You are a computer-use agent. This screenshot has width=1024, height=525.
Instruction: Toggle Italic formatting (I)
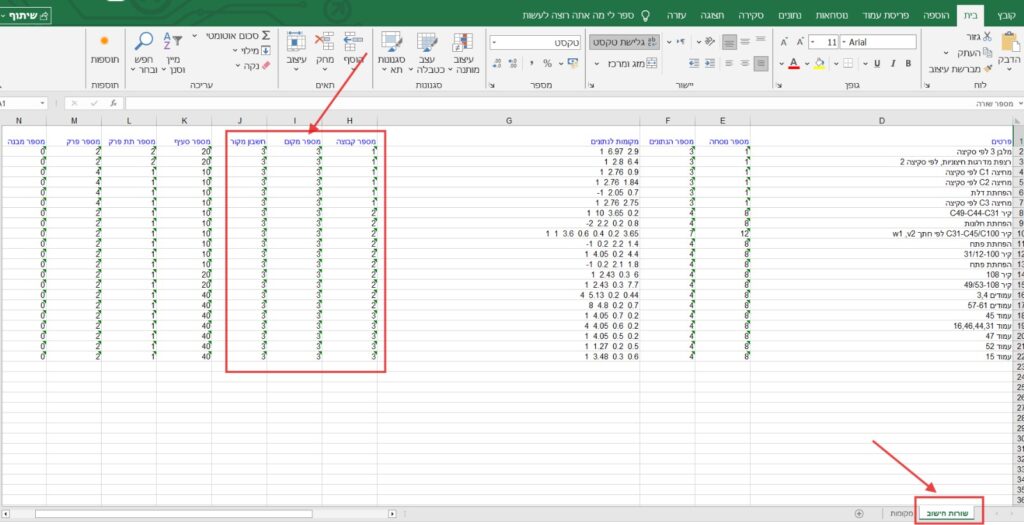click(893, 64)
